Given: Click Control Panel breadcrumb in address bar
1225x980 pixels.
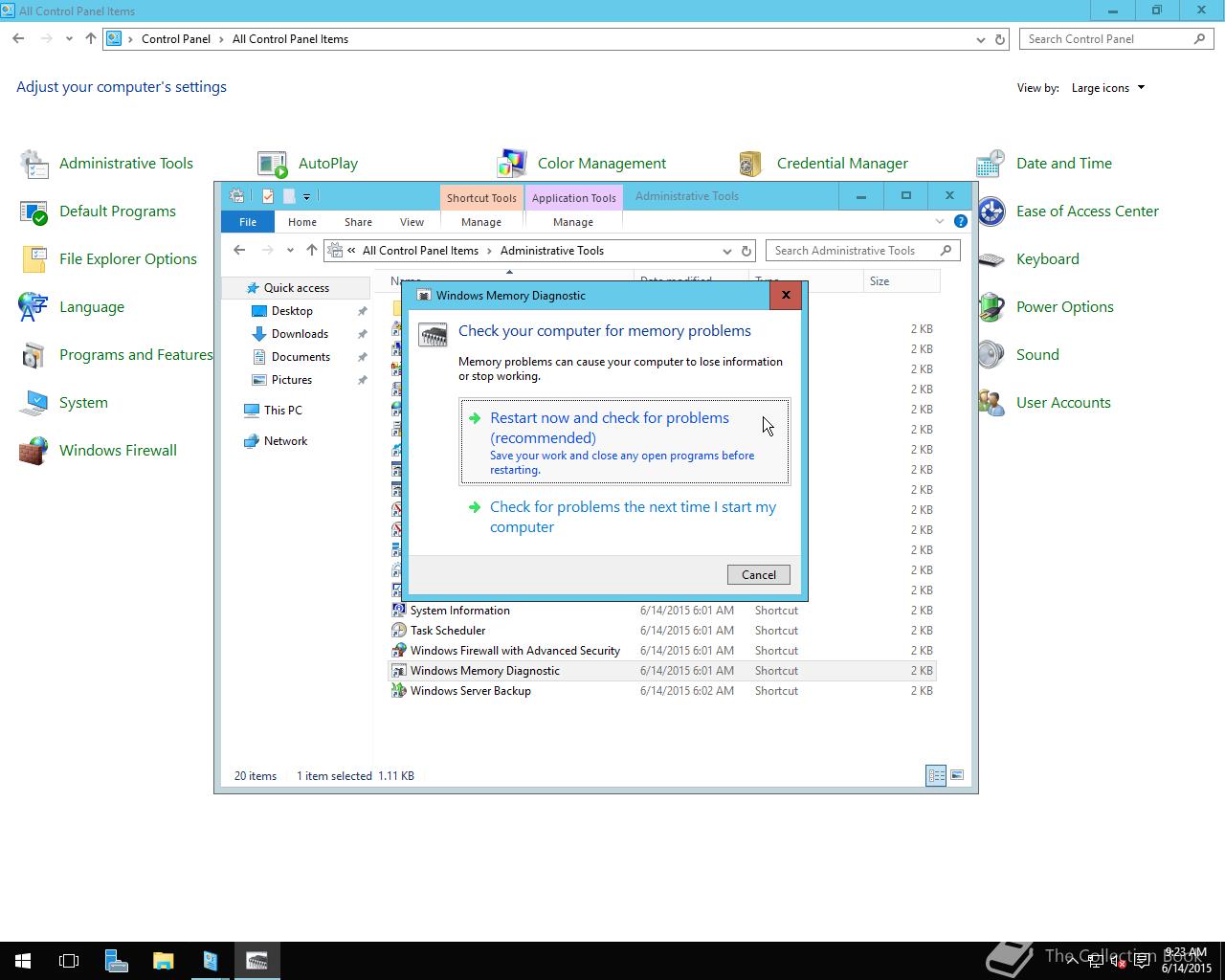Looking at the screenshot, I should click(176, 39).
